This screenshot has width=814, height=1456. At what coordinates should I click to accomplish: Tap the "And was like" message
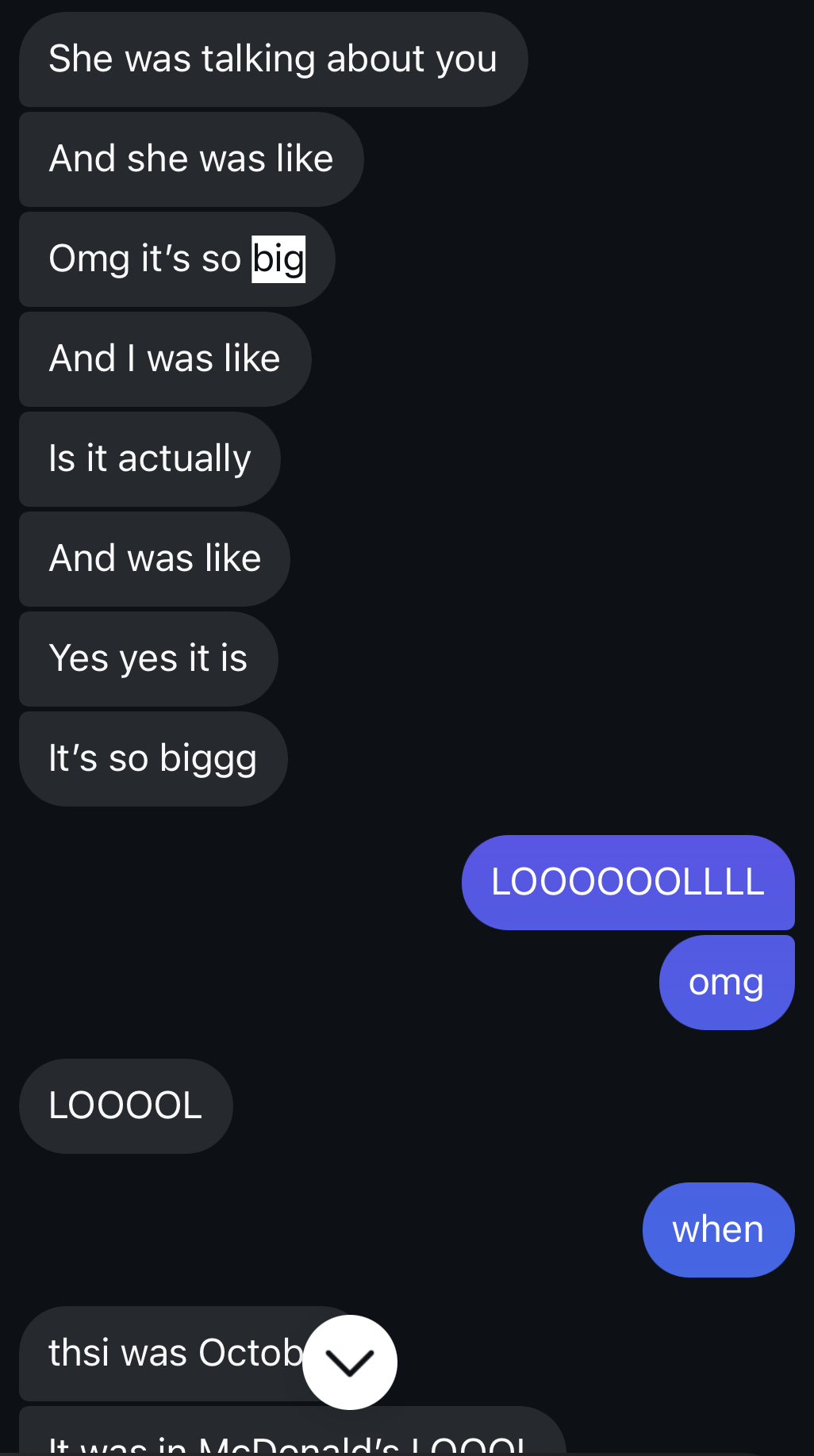pos(155,559)
